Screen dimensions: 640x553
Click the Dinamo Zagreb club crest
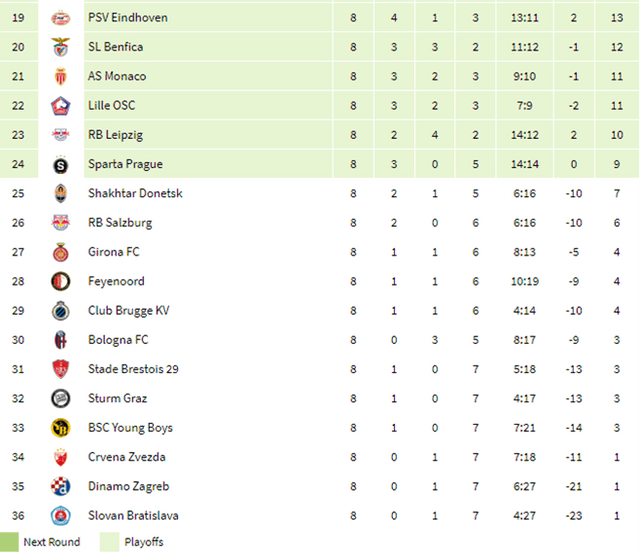coord(60,486)
